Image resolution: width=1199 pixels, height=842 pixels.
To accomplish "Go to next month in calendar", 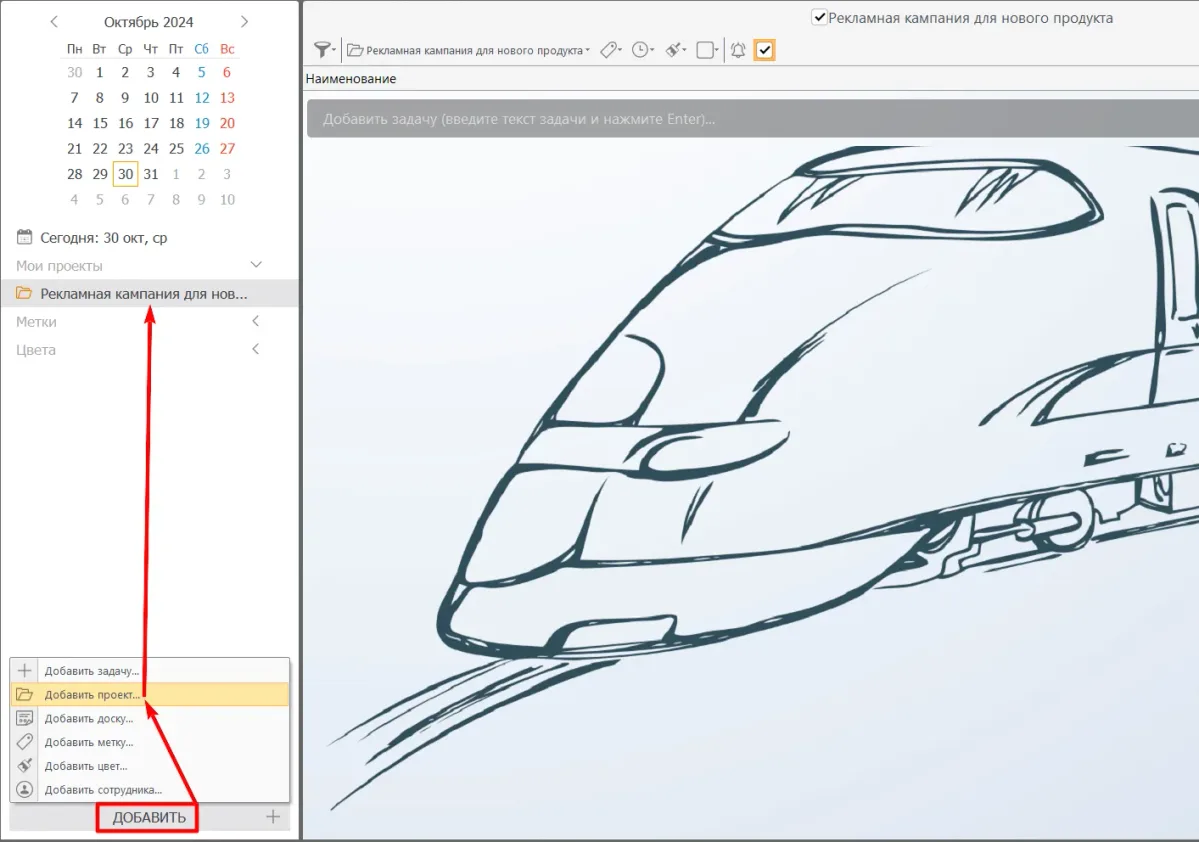I will point(245,21).
